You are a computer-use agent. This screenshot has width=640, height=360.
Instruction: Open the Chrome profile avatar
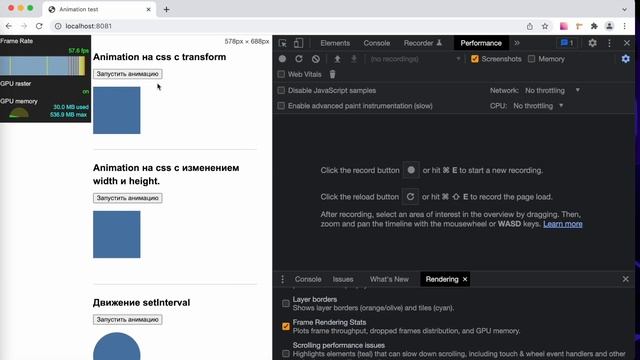609,26
